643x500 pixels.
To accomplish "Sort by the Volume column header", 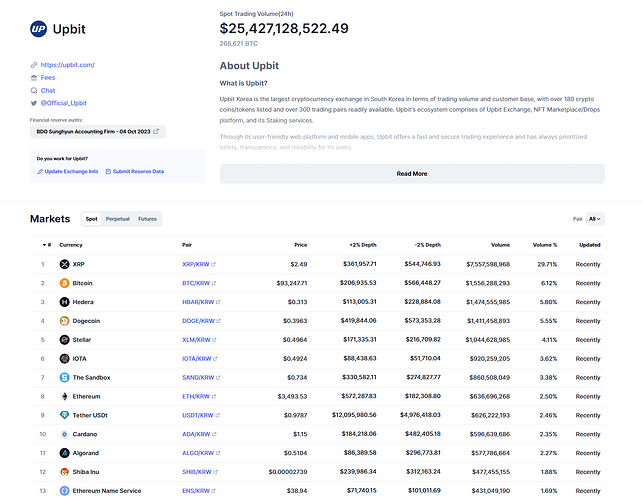I will [x=500, y=245].
